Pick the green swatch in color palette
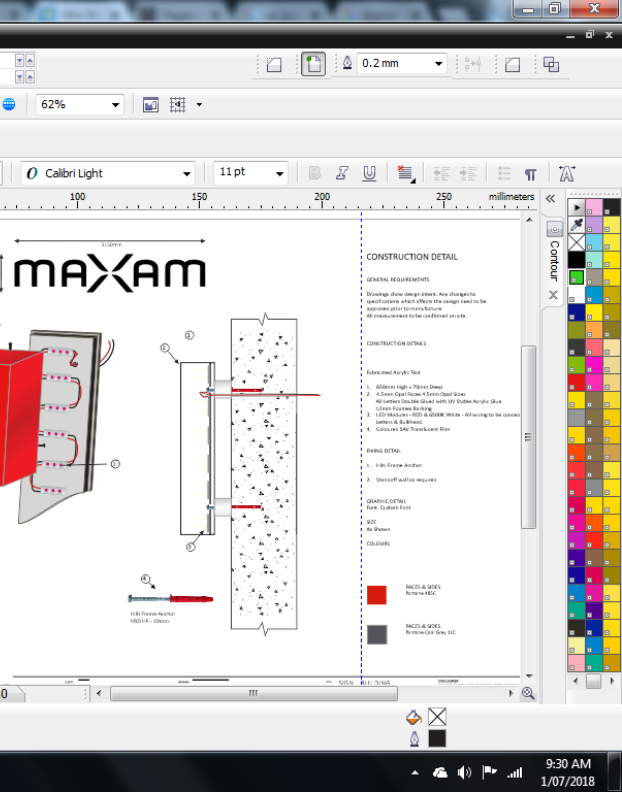This screenshot has height=792, width=622. click(x=577, y=277)
